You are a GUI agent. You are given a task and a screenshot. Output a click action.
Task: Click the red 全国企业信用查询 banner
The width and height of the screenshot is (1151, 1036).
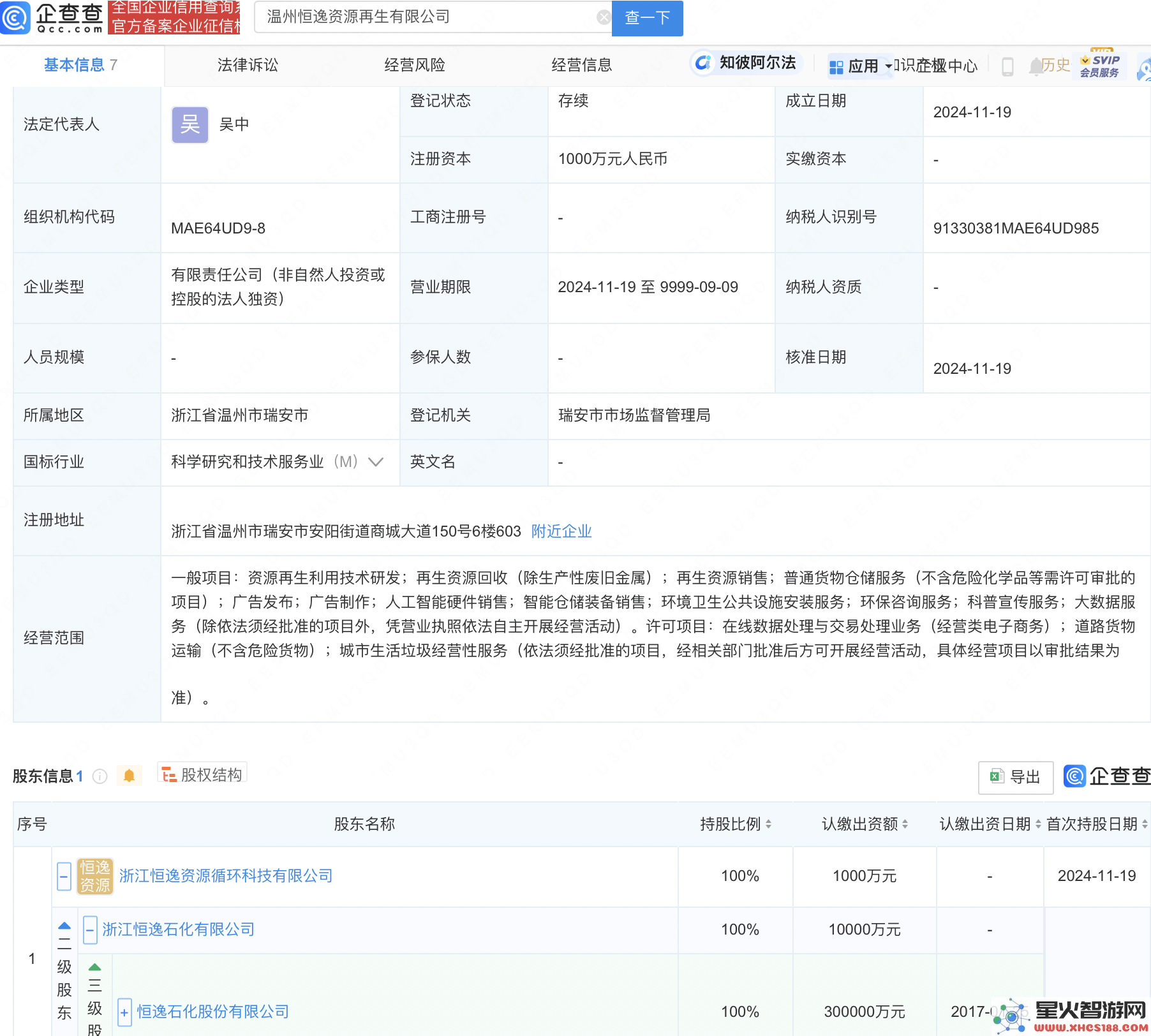(x=174, y=17)
